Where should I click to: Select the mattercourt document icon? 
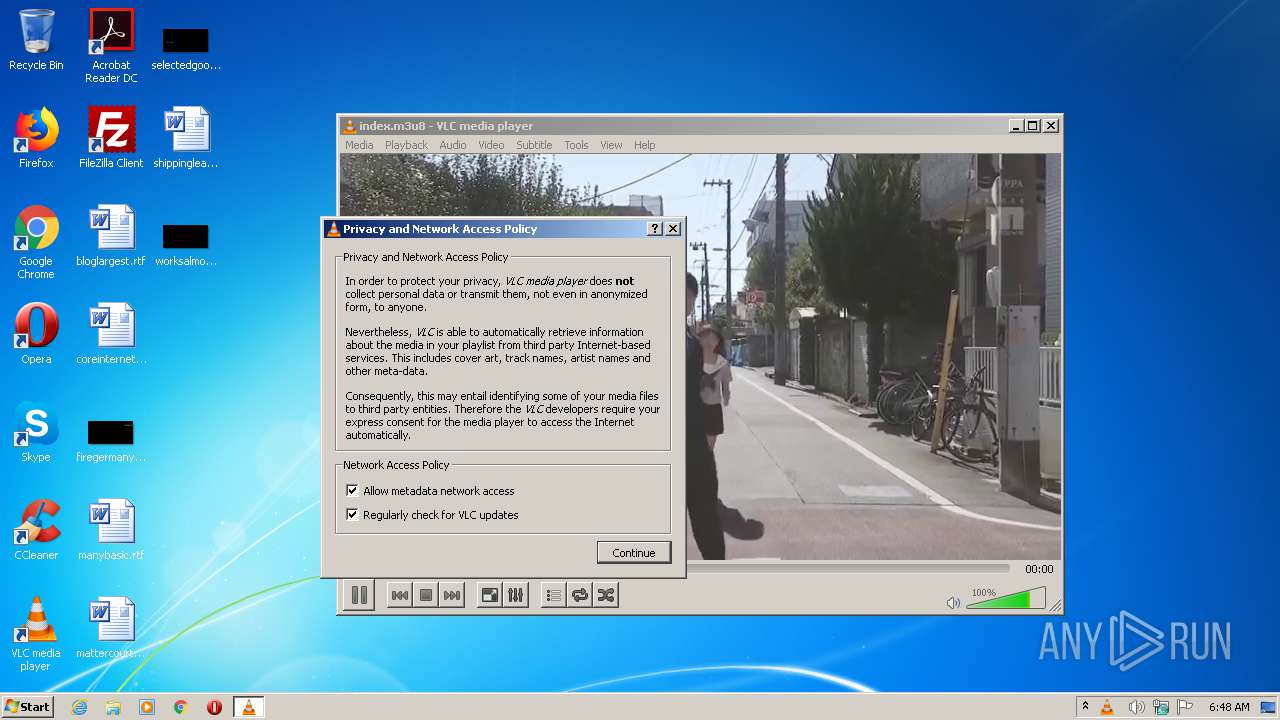point(111,628)
